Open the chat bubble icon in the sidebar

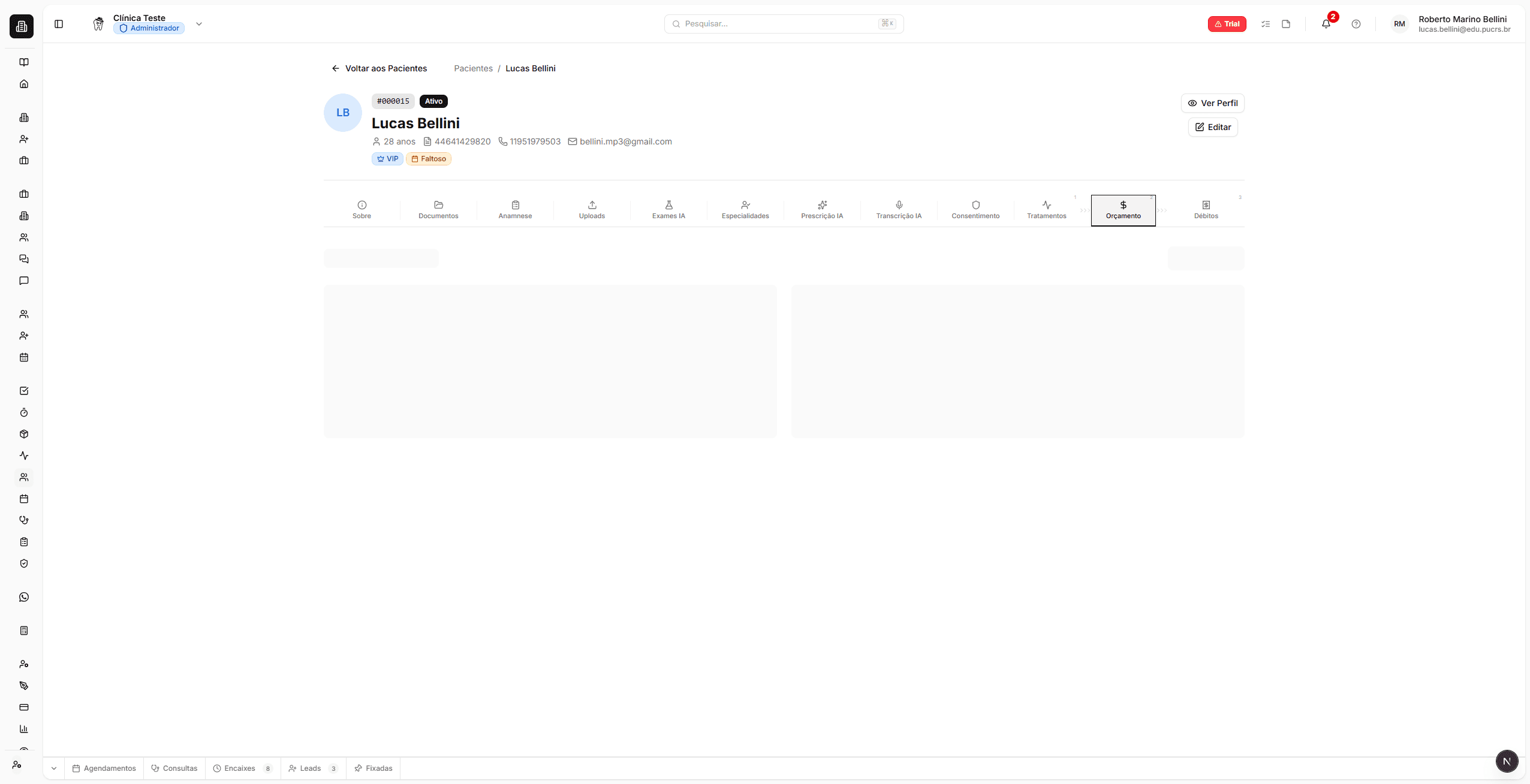click(x=23, y=281)
